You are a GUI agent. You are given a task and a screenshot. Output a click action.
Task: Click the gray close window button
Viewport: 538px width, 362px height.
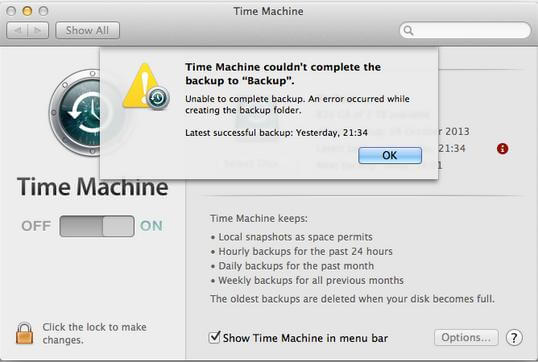[11, 11]
